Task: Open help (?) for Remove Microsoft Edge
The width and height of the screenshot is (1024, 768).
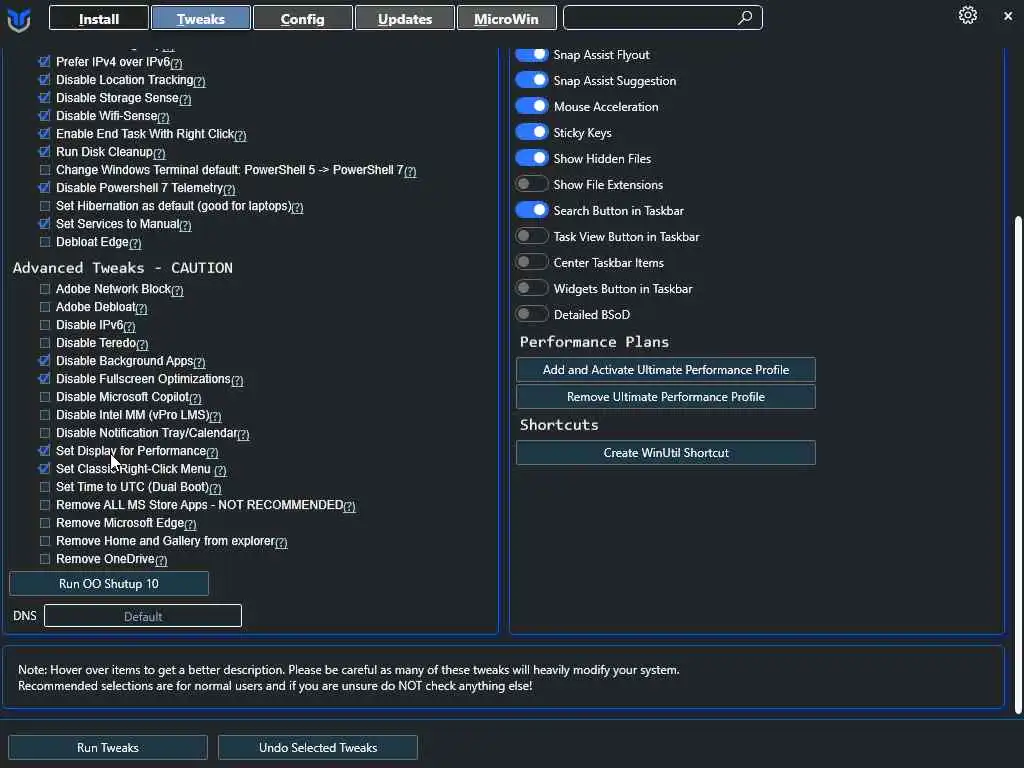Action: (190, 525)
